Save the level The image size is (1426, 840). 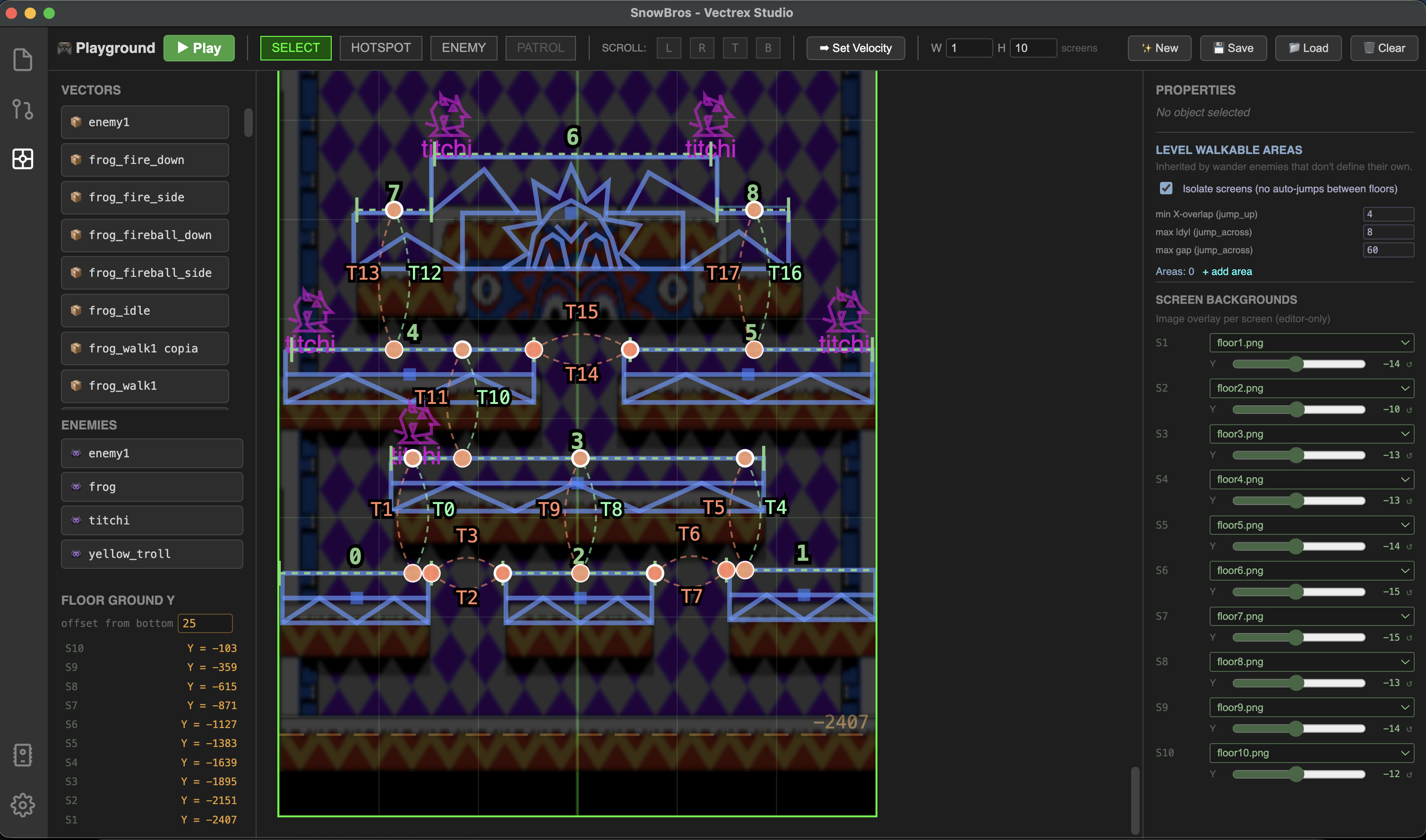click(1233, 48)
